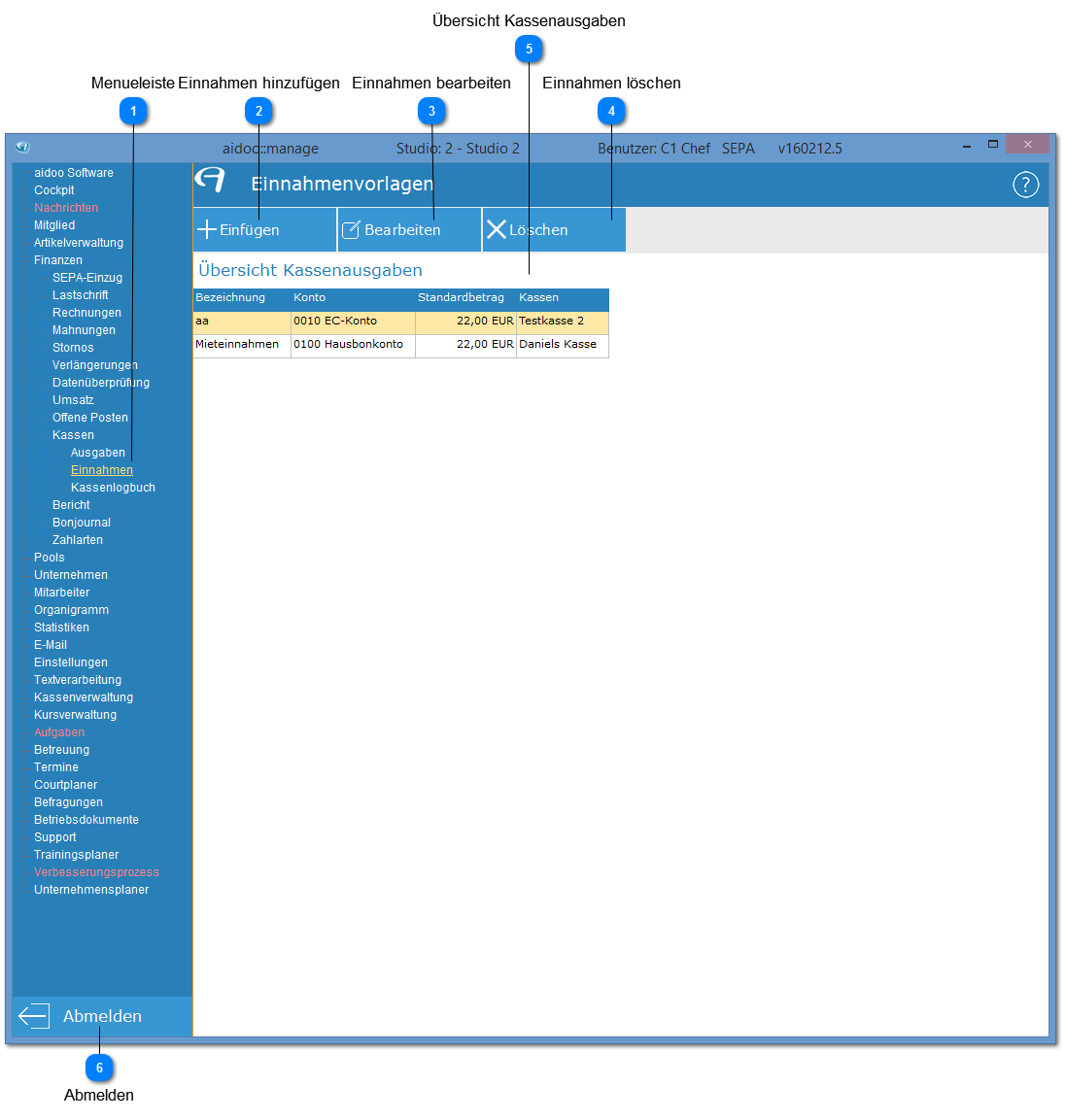Open Cockpit in sidebar

click(x=54, y=190)
